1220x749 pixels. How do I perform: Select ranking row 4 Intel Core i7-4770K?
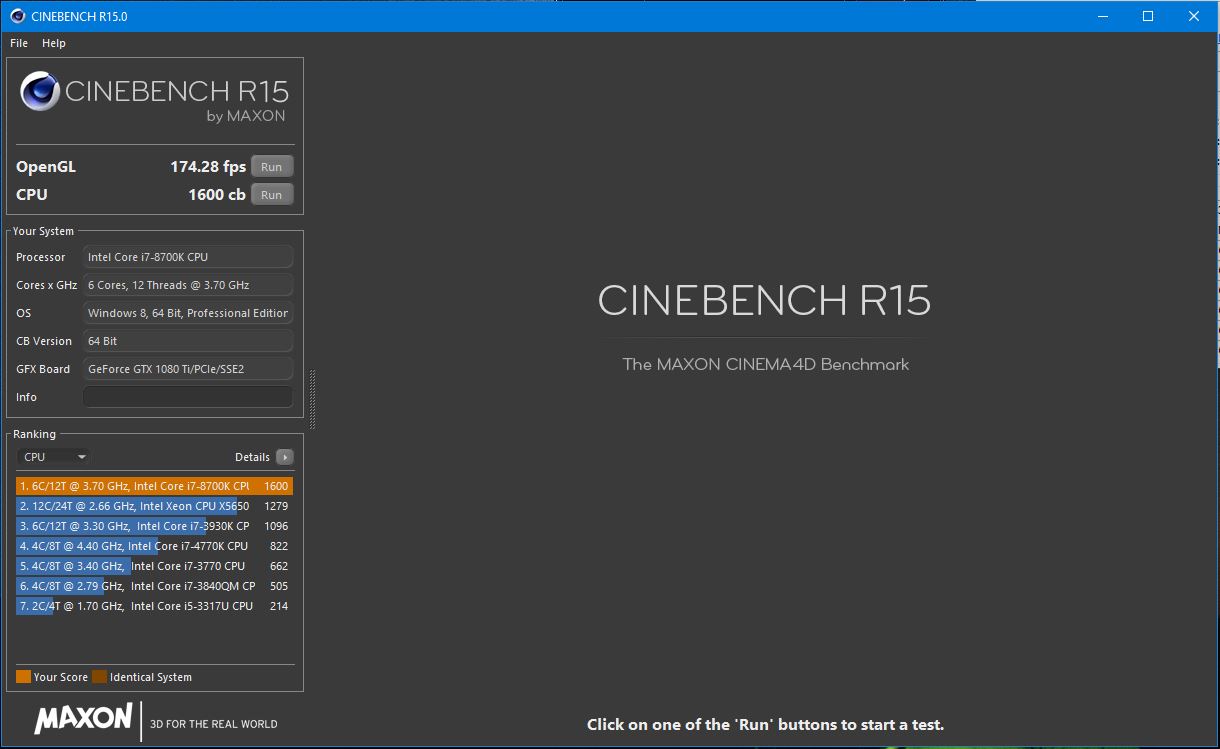coord(154,546)
